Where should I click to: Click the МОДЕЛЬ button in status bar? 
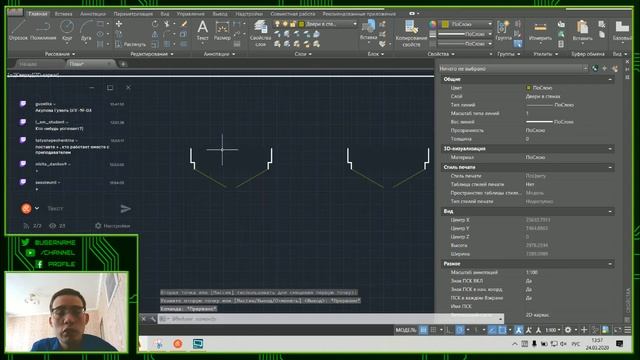[406, 330]
